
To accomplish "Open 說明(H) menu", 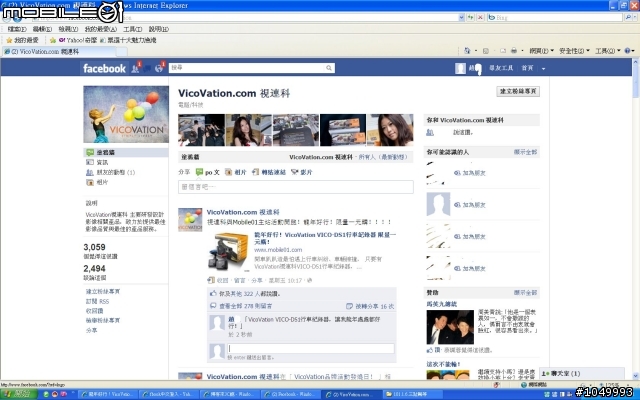I will coord(158,29).
